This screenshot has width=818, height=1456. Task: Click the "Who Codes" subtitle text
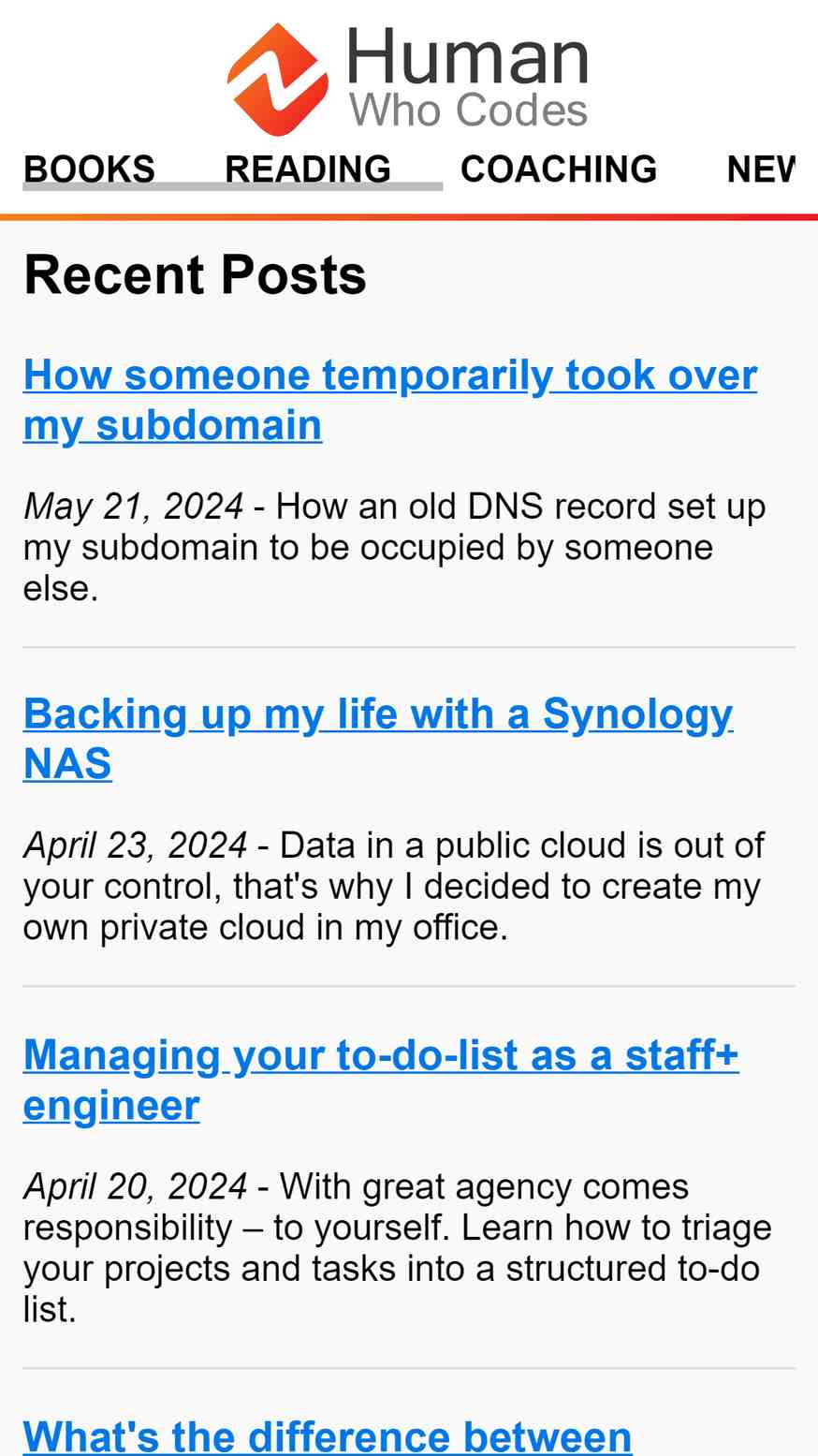468,110
